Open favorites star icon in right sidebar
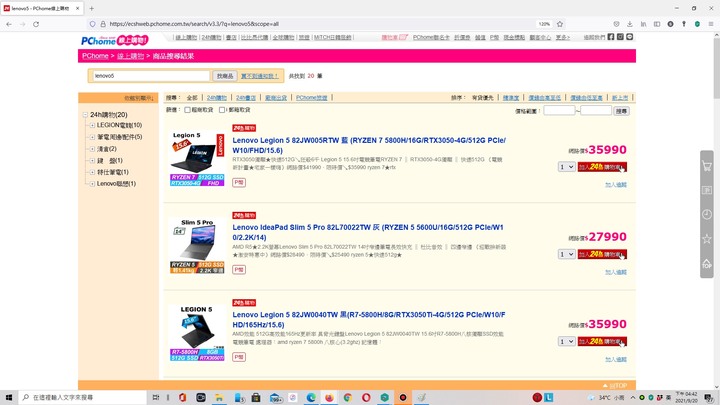 [707, 239]
